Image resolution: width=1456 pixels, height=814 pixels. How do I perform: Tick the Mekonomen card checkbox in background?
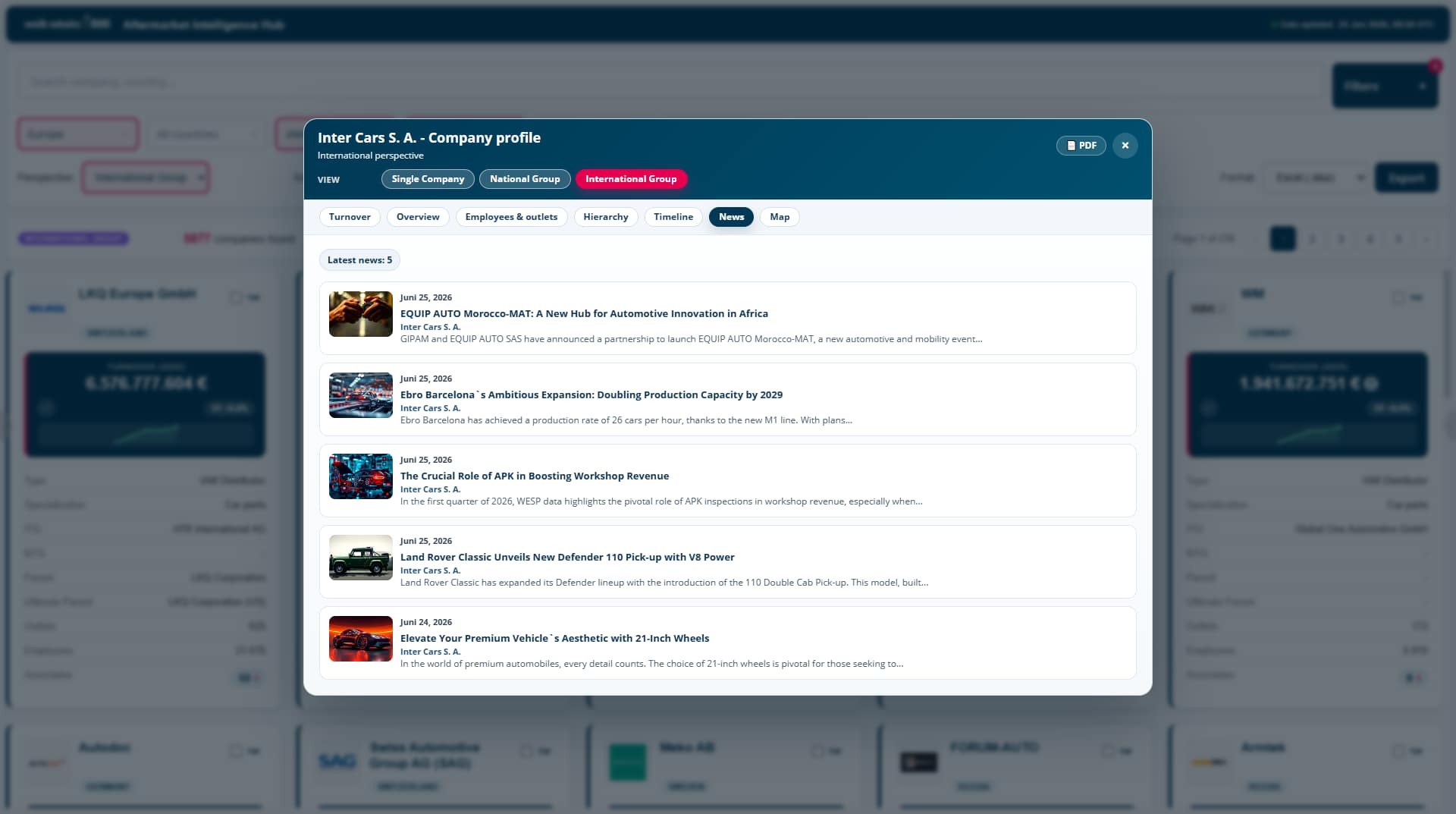point(817,751)
